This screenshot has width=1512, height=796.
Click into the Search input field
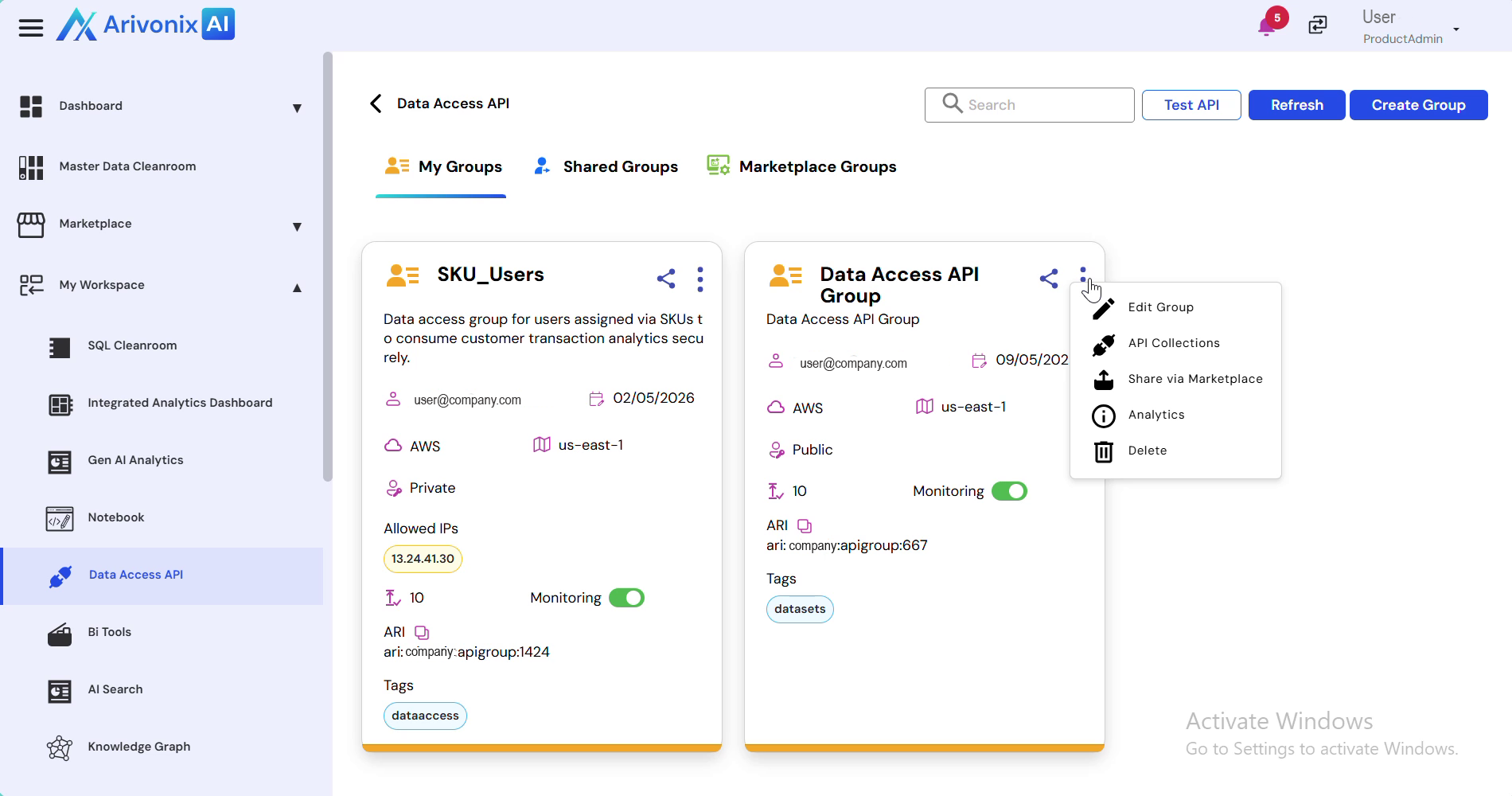click(x=1042, y=105)
